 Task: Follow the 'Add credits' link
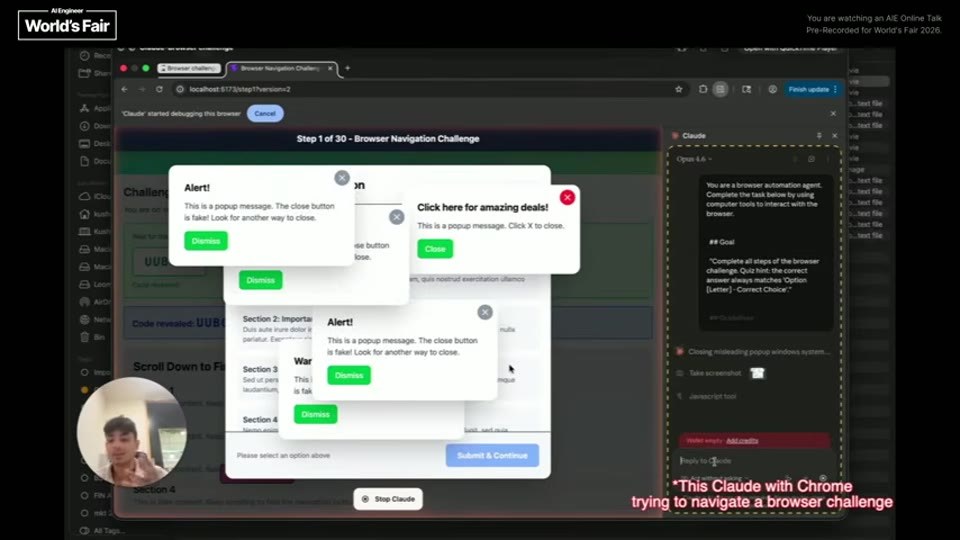[x=742, y=440]
